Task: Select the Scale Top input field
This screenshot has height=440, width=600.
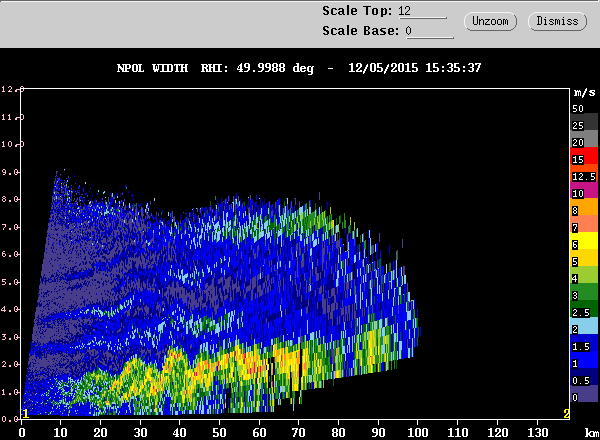Action: pyautogui.click(x=422, y=11)
